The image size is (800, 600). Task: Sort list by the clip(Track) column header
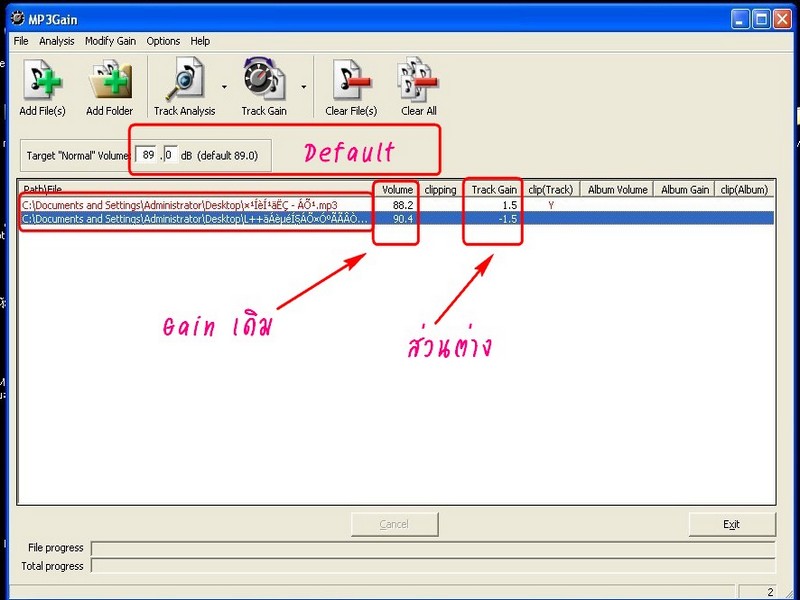551,190
